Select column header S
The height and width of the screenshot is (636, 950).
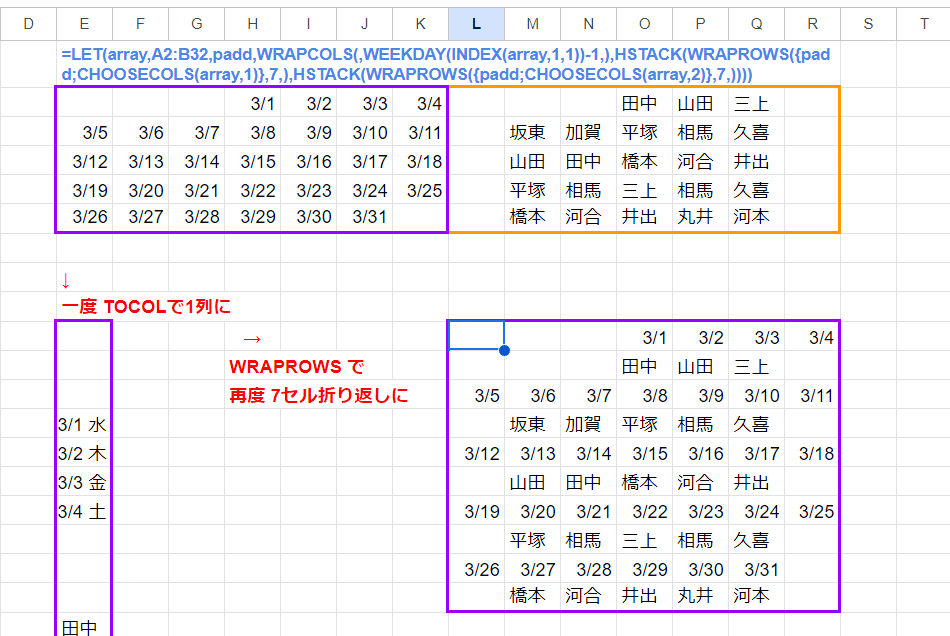[x=868, y=24]
